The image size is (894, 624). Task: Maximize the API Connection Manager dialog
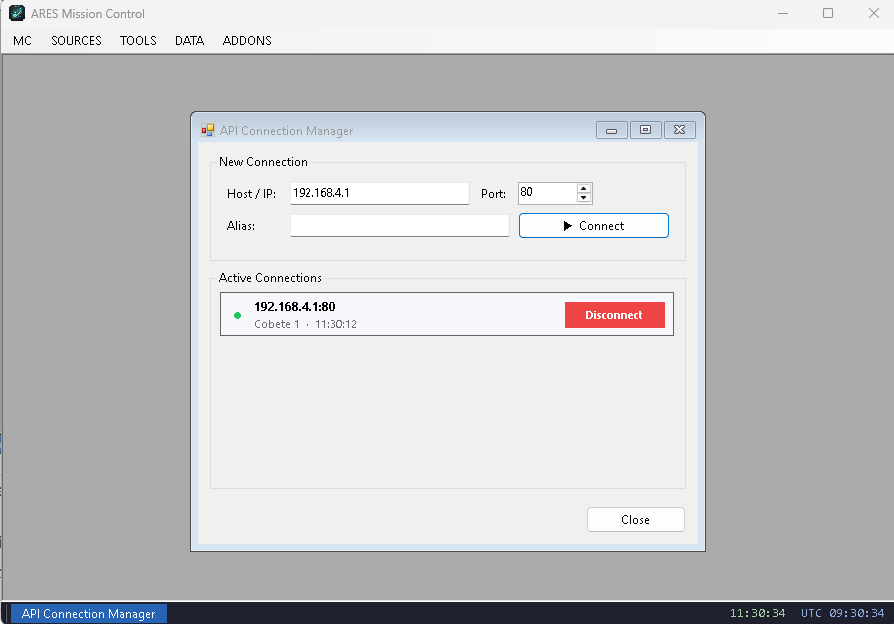tap(645, 130)
